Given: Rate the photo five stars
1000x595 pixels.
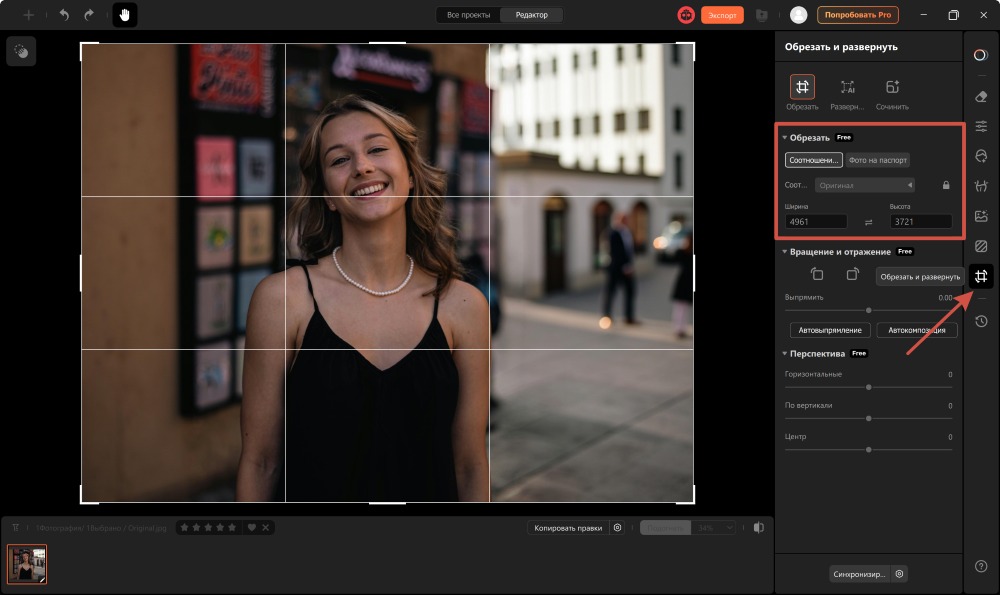Looking at the screenshot, I should coord(232,527).
